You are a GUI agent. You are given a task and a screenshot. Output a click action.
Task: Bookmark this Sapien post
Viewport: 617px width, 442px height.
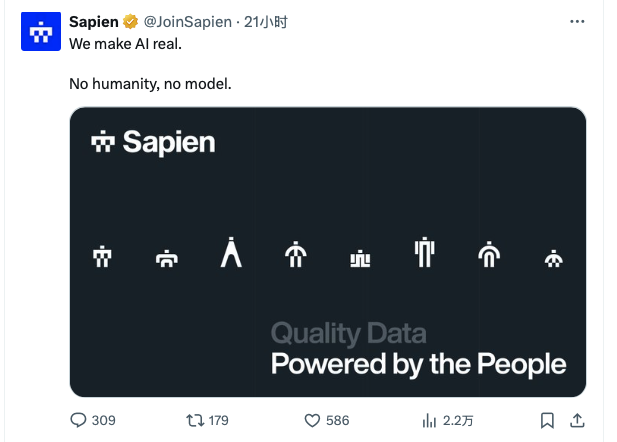point(547,420)
